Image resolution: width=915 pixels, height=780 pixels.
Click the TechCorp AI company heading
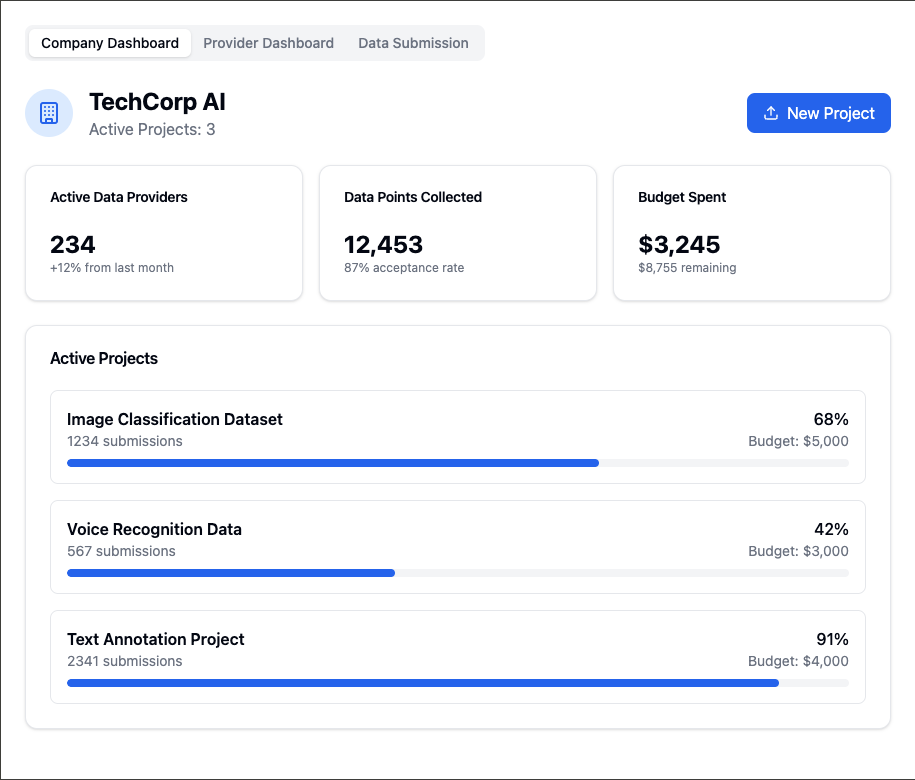click(x=157, y=102)
